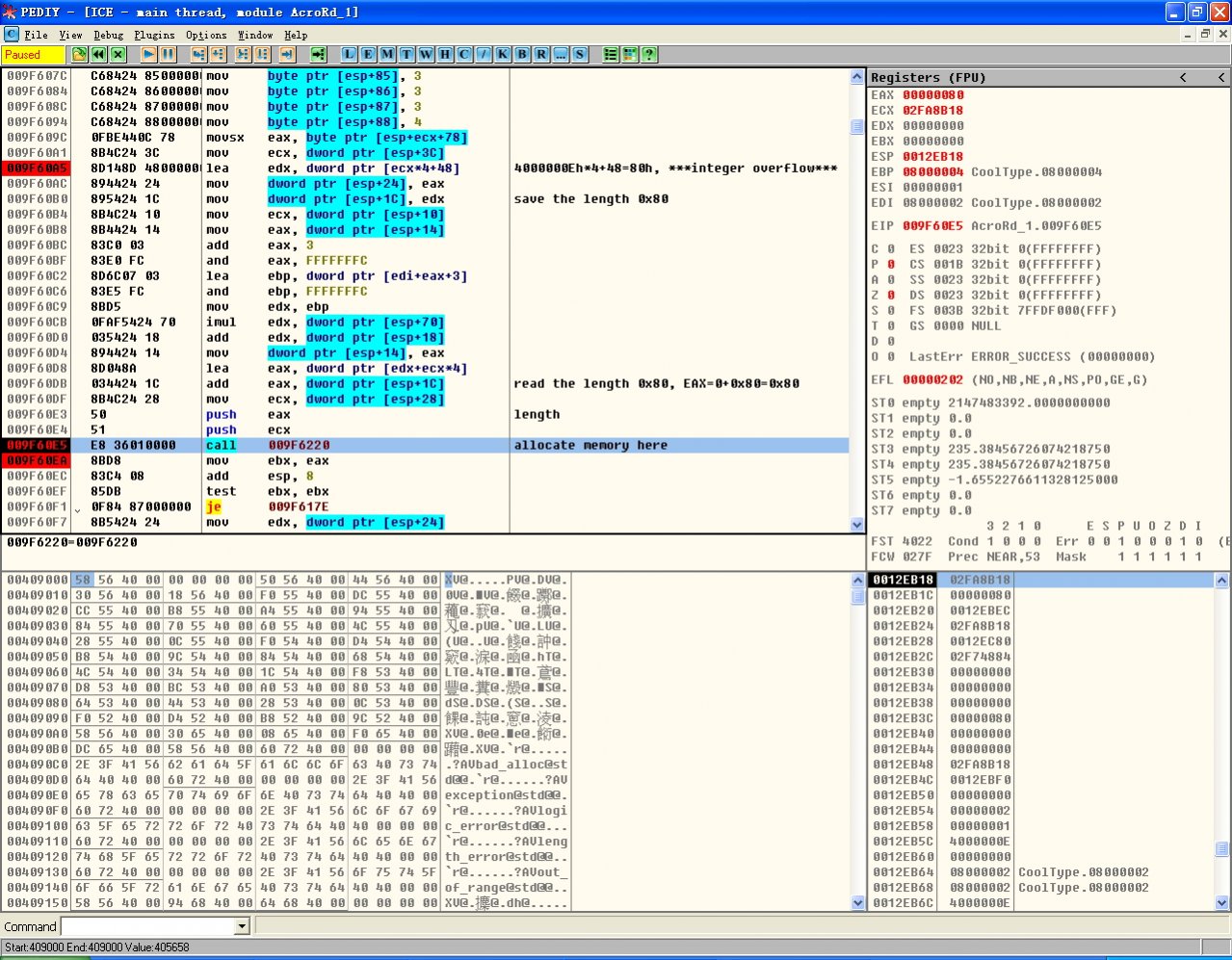
Task: Select the call 009F6220 instruction line
Action: [299, 446]
